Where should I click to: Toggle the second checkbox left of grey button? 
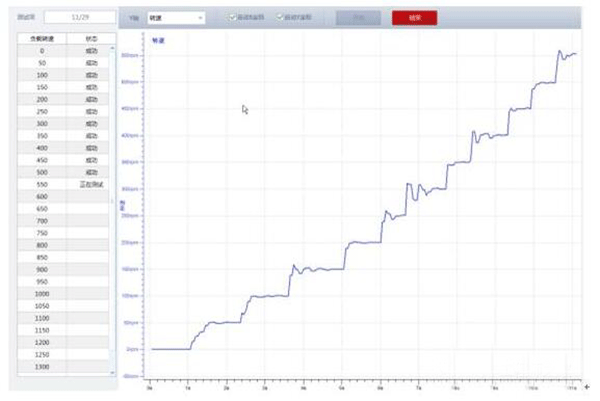pyautogui.click(x=280, y=18)
